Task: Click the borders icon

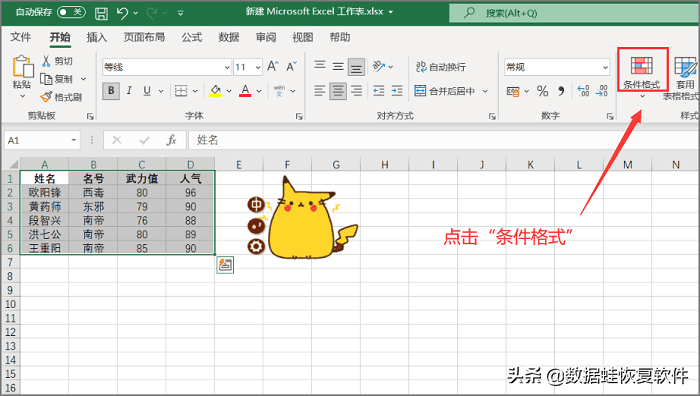Action: (181, 91)
